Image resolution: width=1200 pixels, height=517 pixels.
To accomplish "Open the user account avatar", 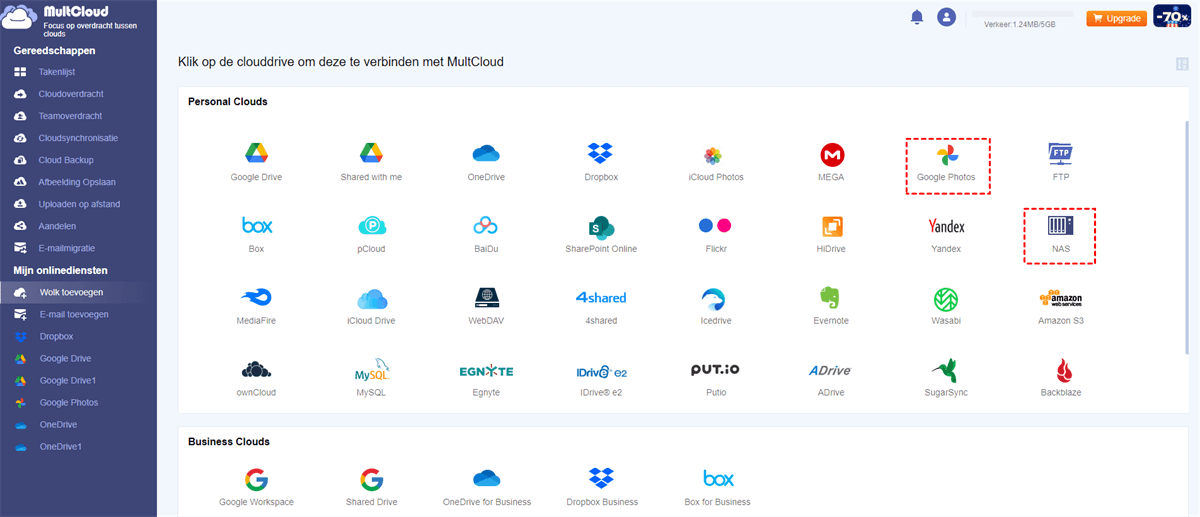I will [x=946, y=17].
